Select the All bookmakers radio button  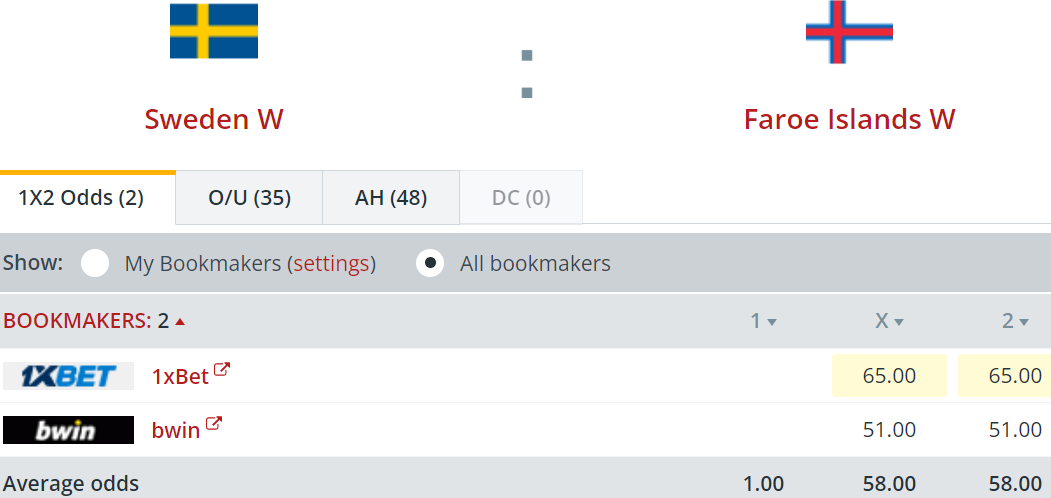click(430, 264)
